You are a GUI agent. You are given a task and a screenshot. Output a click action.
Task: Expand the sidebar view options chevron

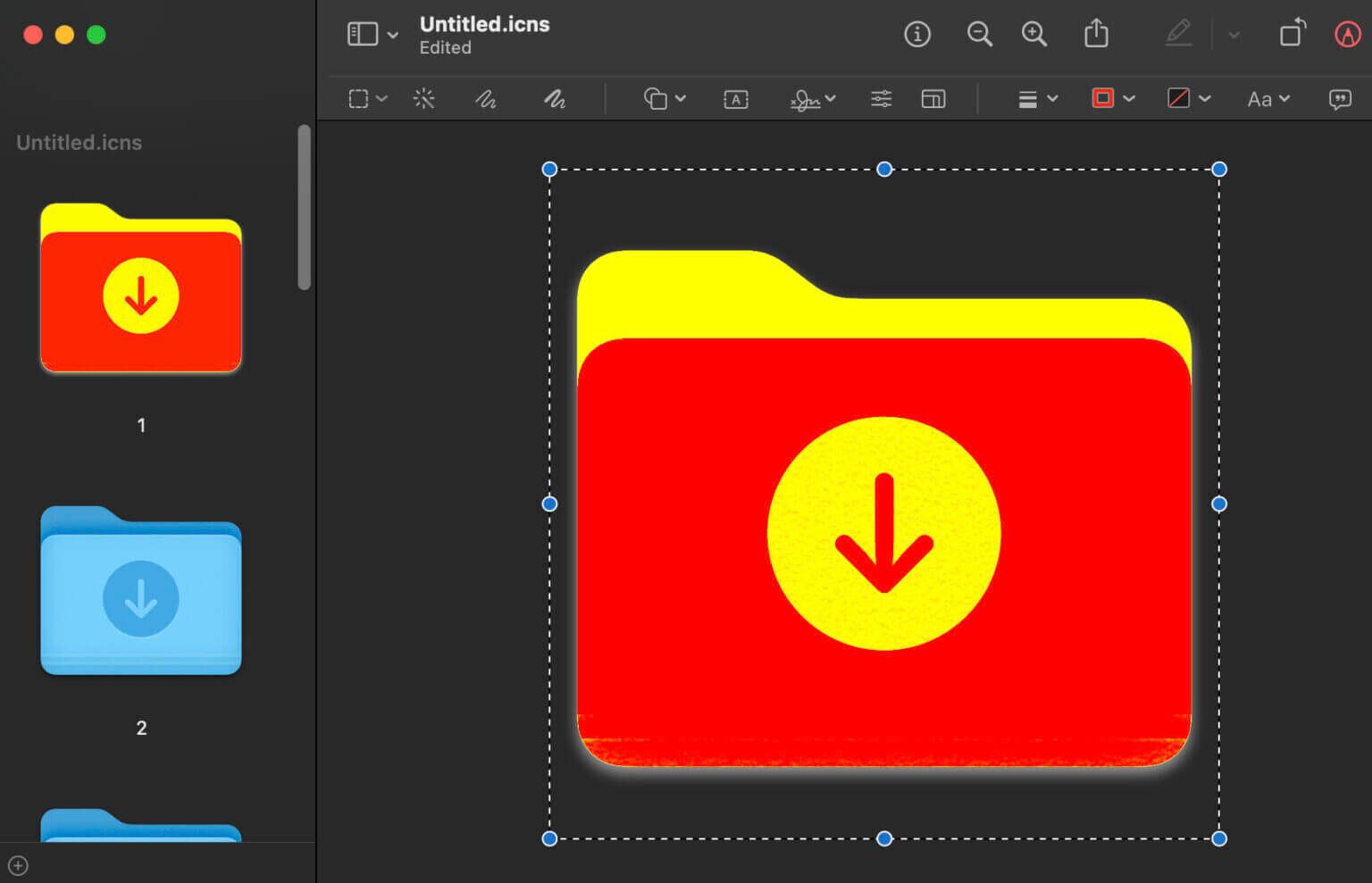click(393, 36)
